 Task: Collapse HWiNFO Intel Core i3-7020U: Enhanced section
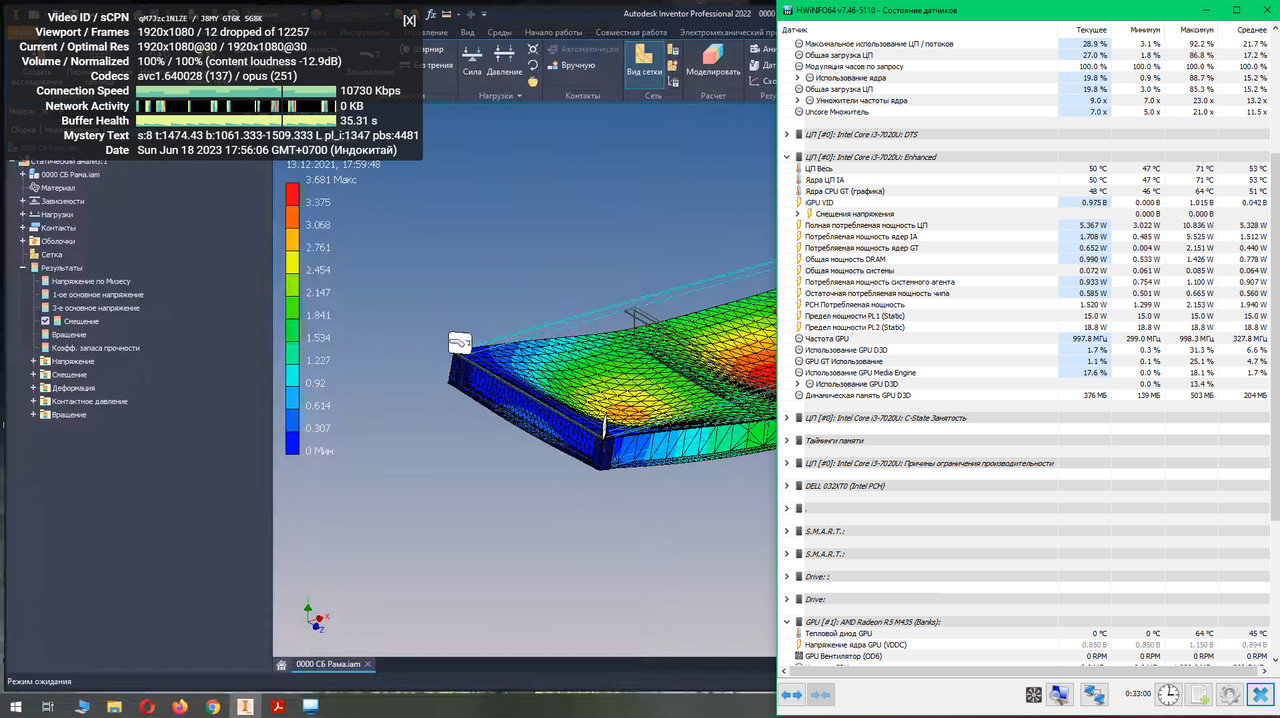pos(787,157)
